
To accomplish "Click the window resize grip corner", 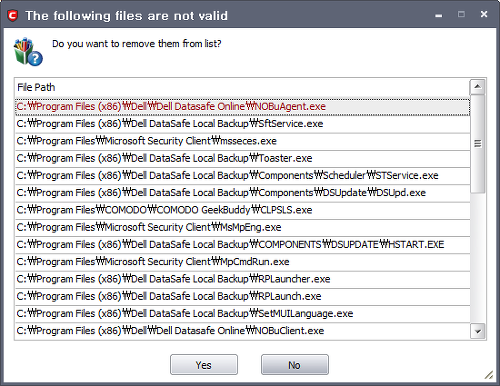I will click(x=489, y=375).
